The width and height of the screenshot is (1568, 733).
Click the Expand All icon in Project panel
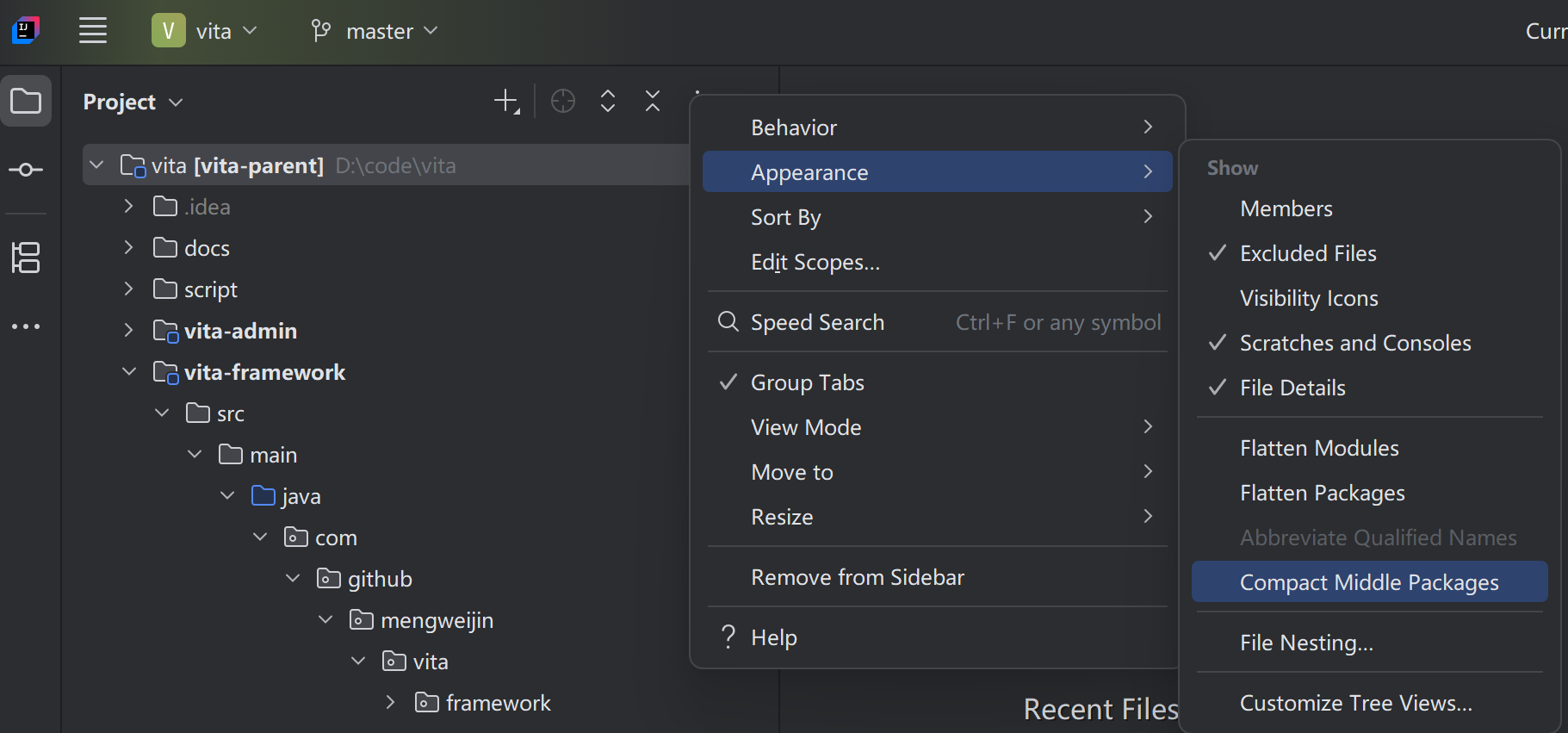[608, 102]
